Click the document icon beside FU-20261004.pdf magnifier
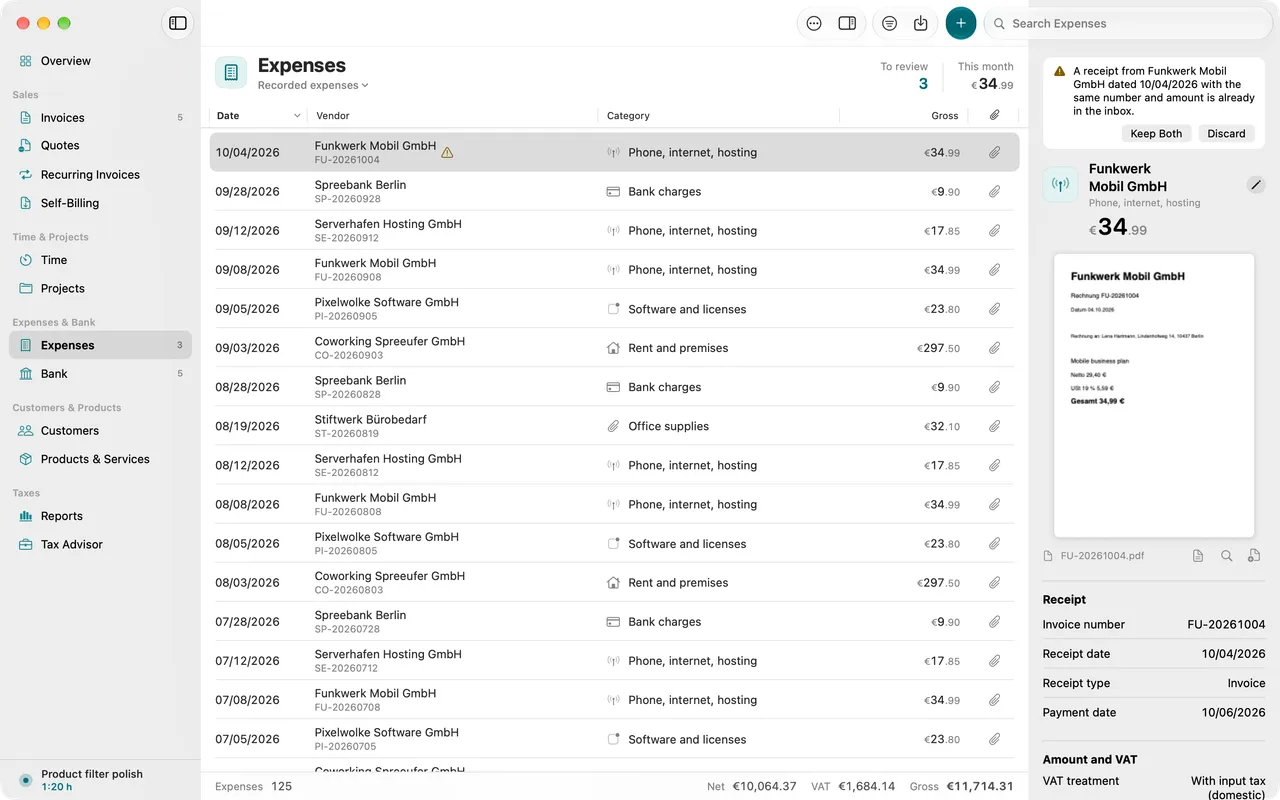The width and height of the screenshot is (1280, 800). point(1198,556)
